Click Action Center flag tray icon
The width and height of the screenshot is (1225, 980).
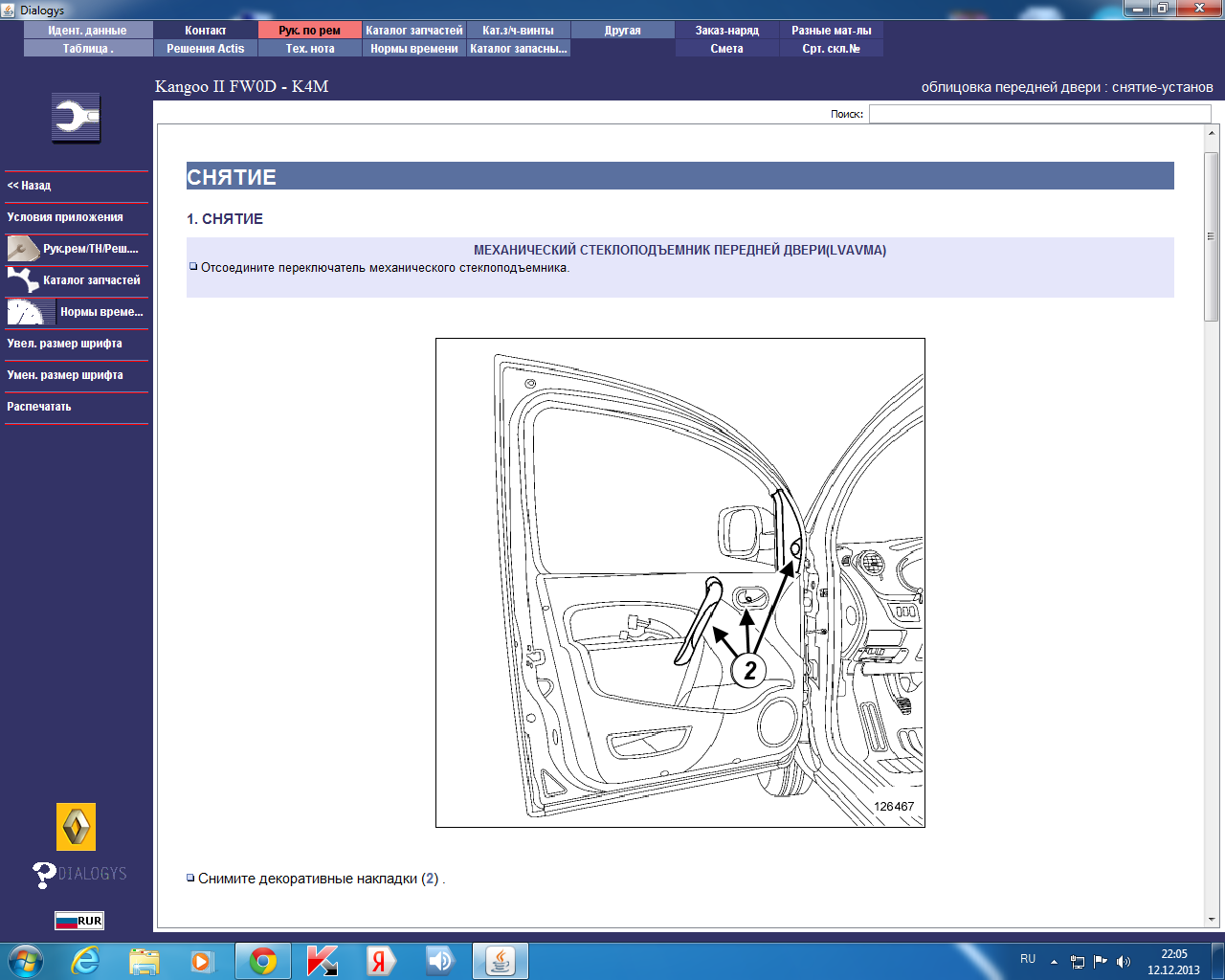coord(1101,962)
